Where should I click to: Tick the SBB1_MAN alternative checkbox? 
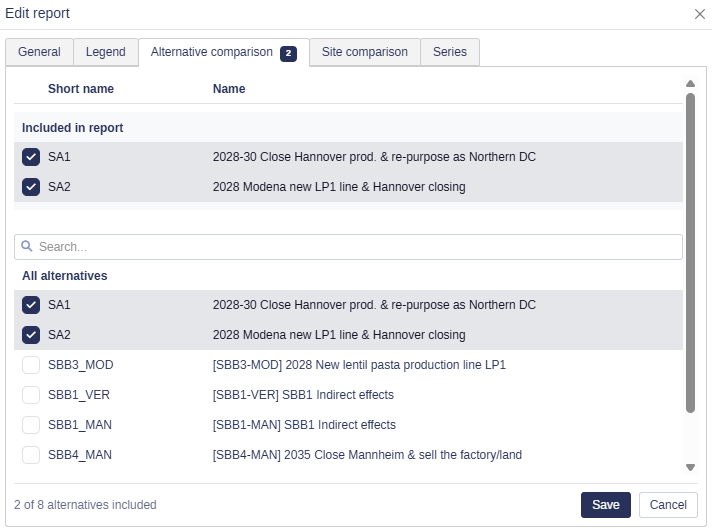(x=31, y=425)
